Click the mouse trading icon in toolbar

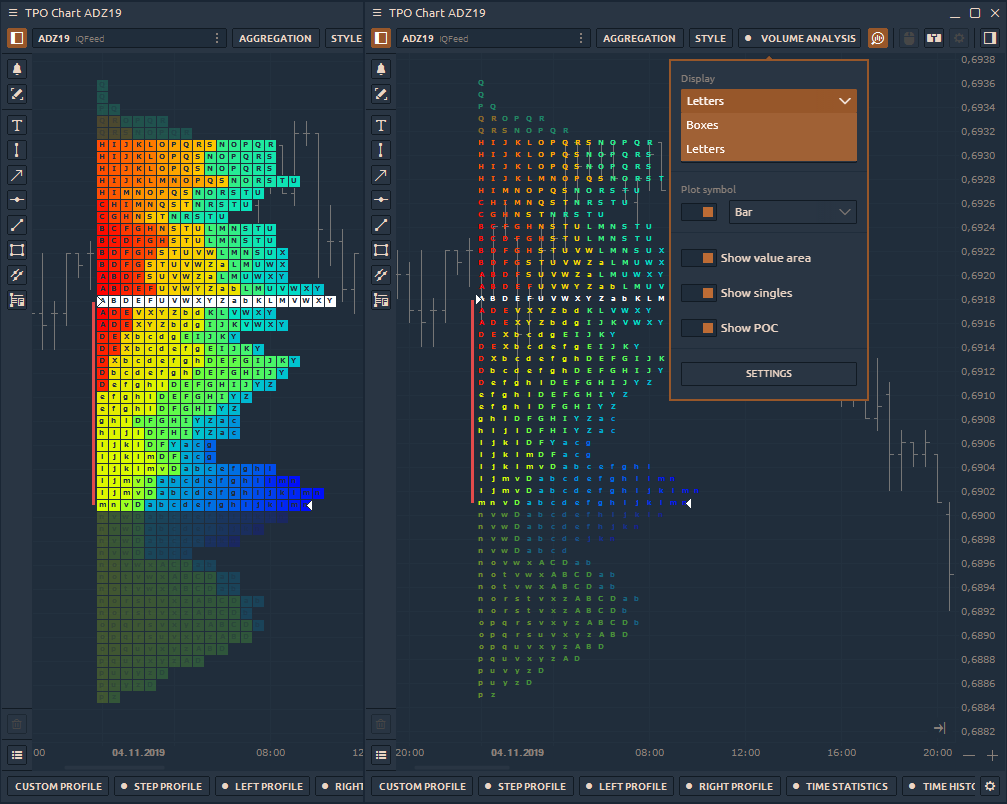[909, 39]
